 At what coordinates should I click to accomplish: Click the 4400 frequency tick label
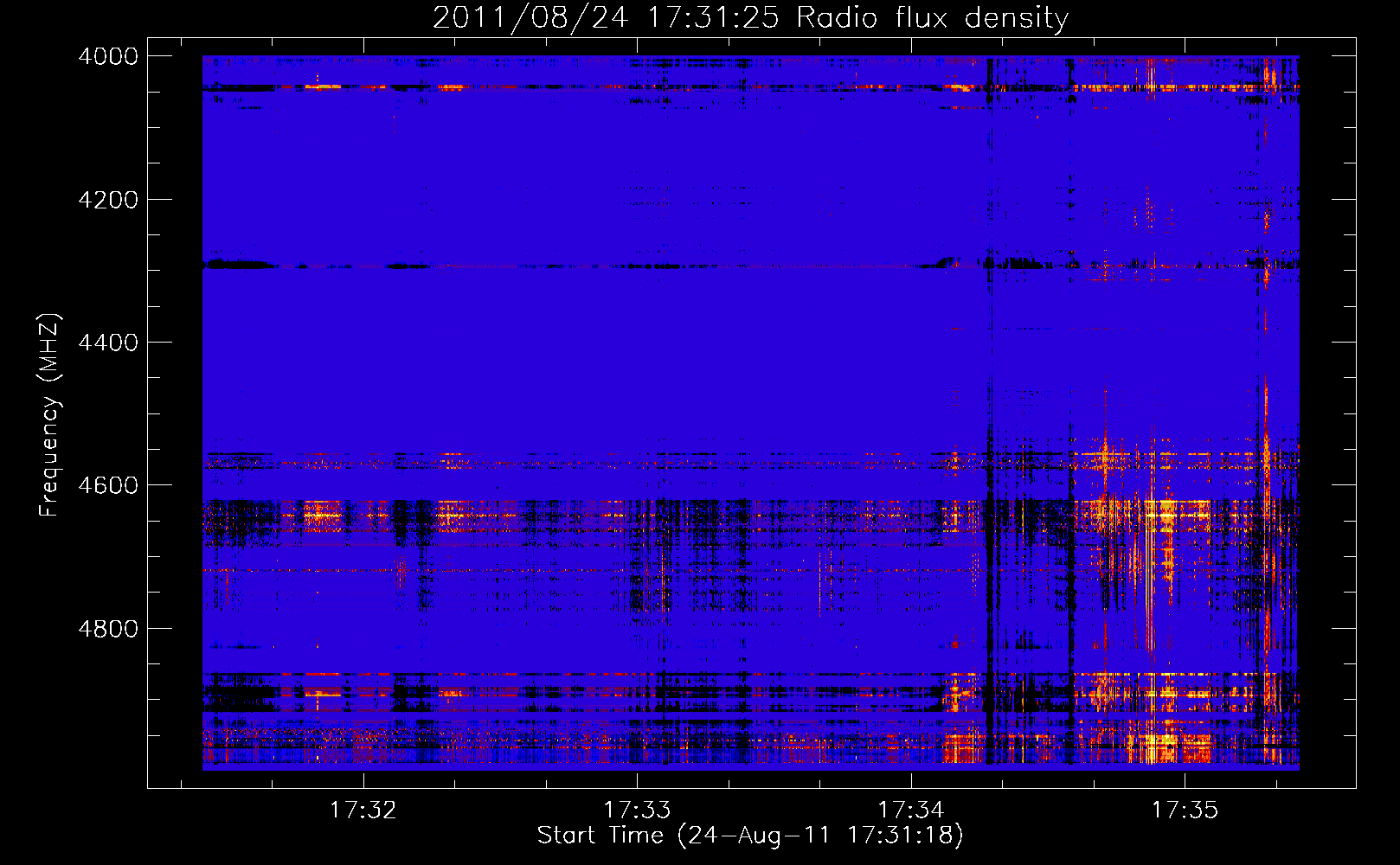click(x=108, y=343)
